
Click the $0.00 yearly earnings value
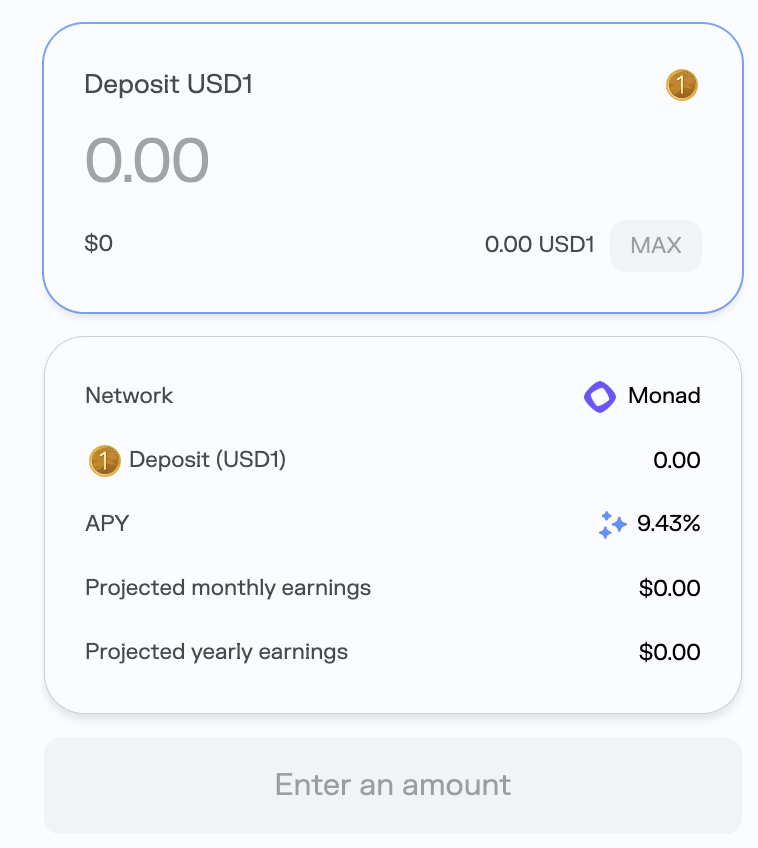point(669,653)
